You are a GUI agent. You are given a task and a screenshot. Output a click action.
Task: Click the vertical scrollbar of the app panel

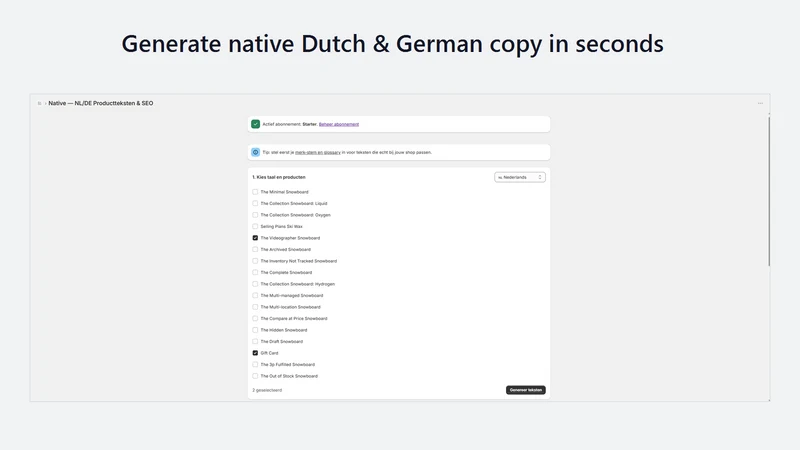pyautogui.click(x=769, y=191)
